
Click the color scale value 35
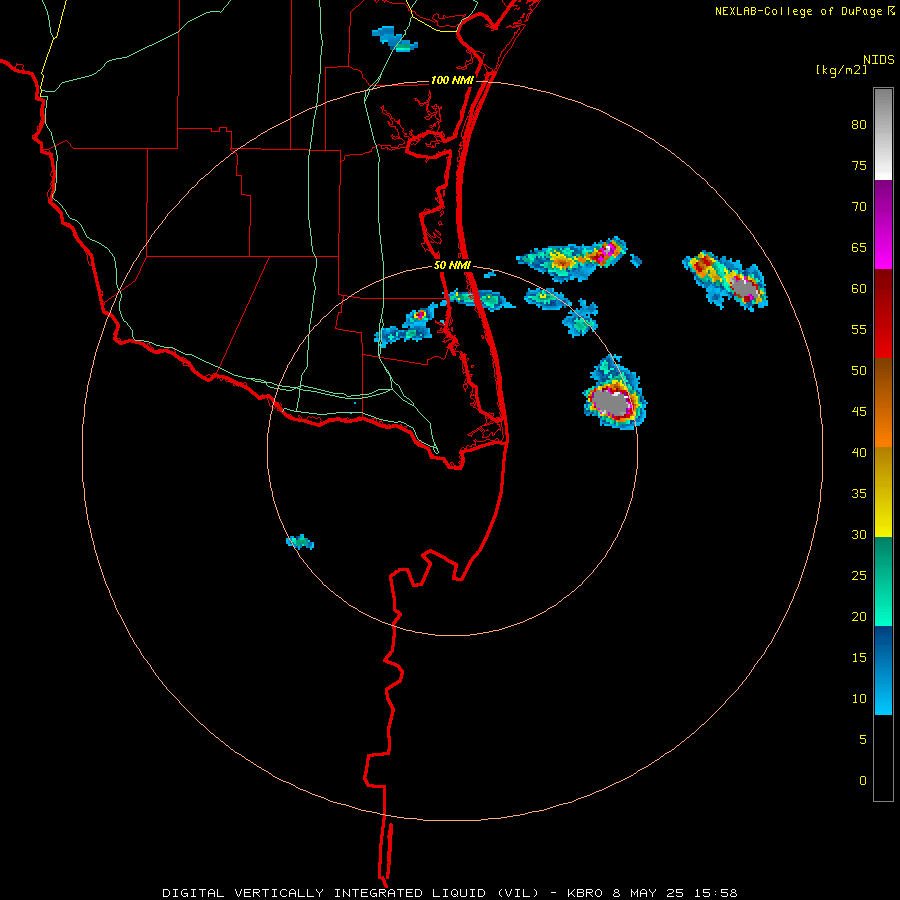pos(859,494)
